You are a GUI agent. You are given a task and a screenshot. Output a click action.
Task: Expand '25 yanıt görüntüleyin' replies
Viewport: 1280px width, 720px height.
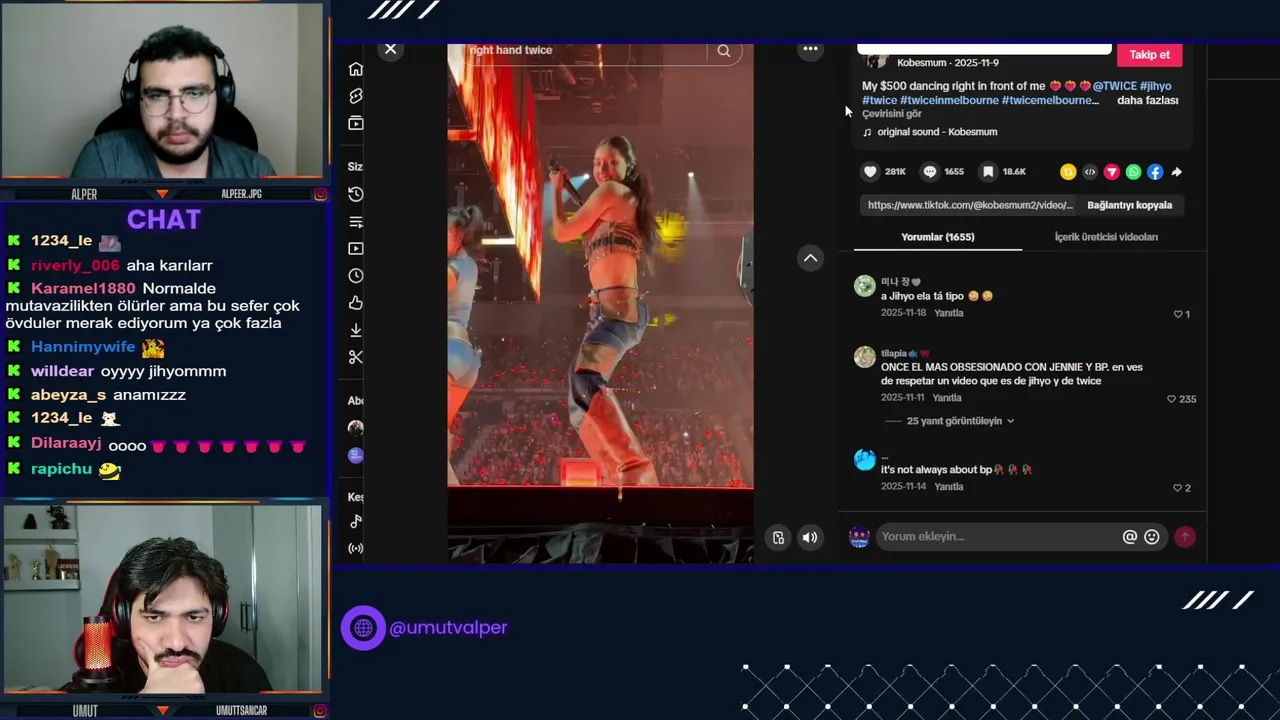coord(960,421)
